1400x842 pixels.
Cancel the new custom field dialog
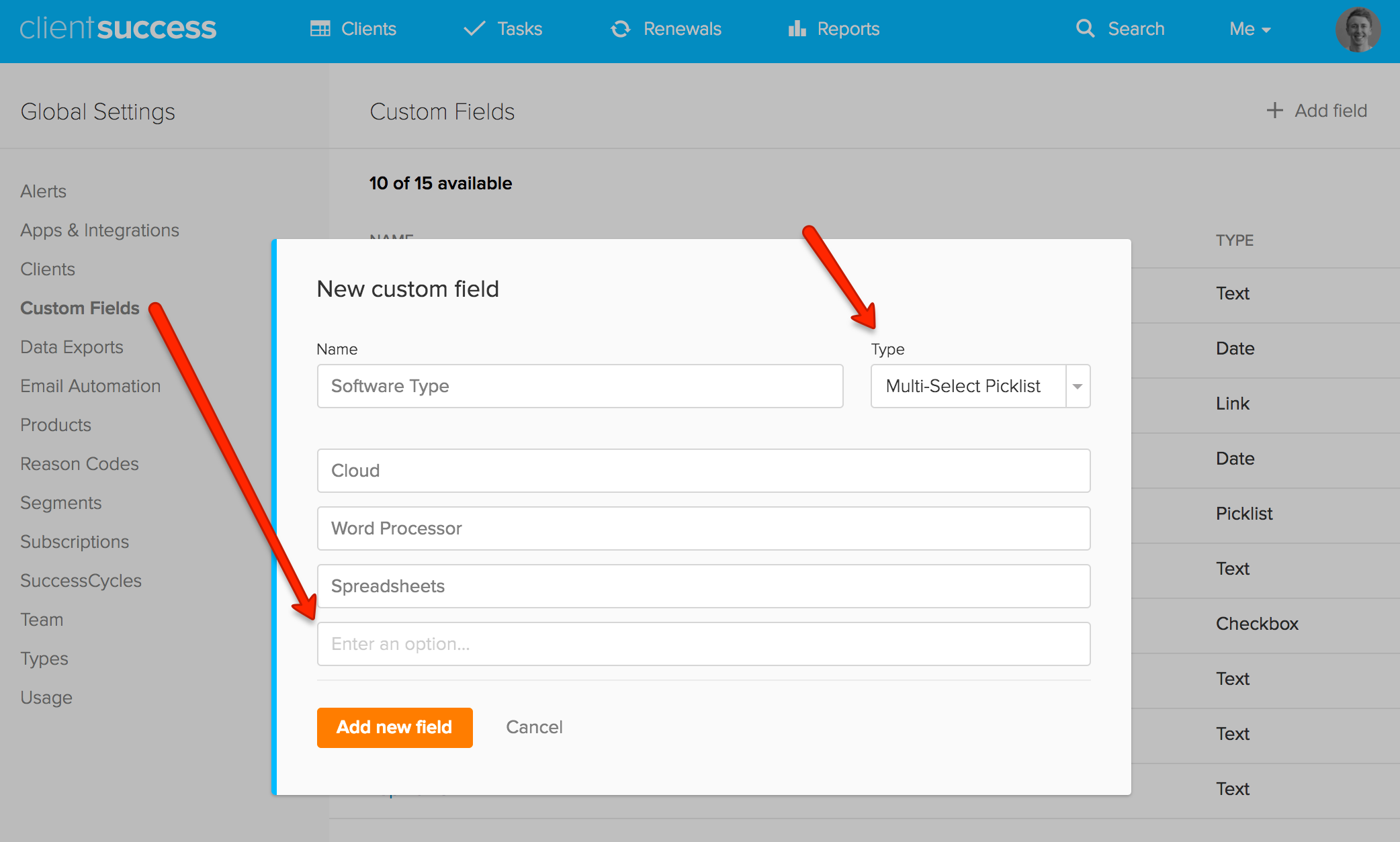coord(533,727)
